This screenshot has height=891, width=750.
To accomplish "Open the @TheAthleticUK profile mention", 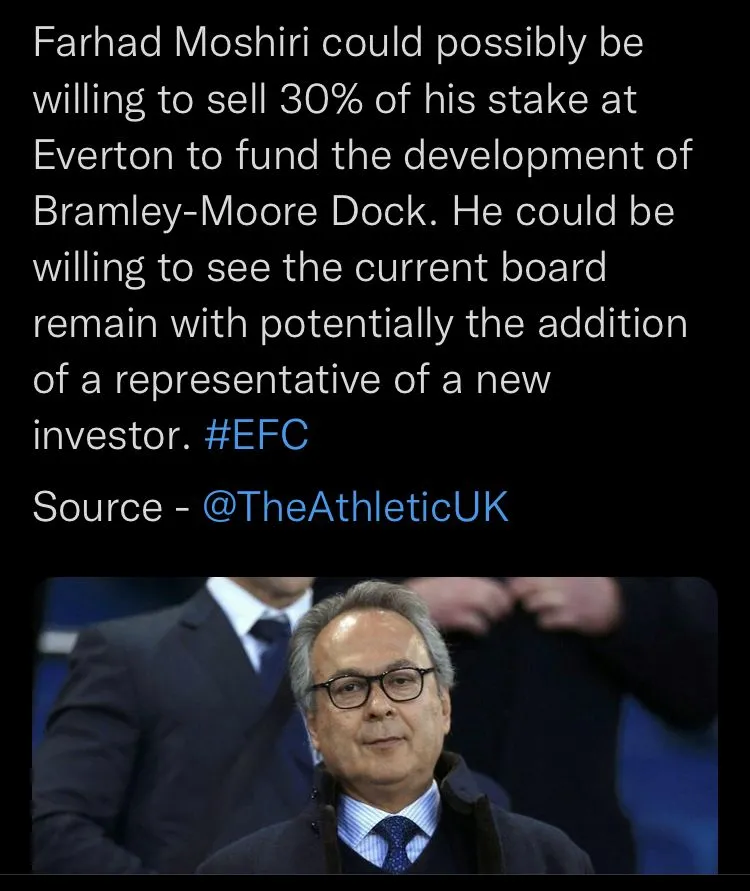I will 355,507.
